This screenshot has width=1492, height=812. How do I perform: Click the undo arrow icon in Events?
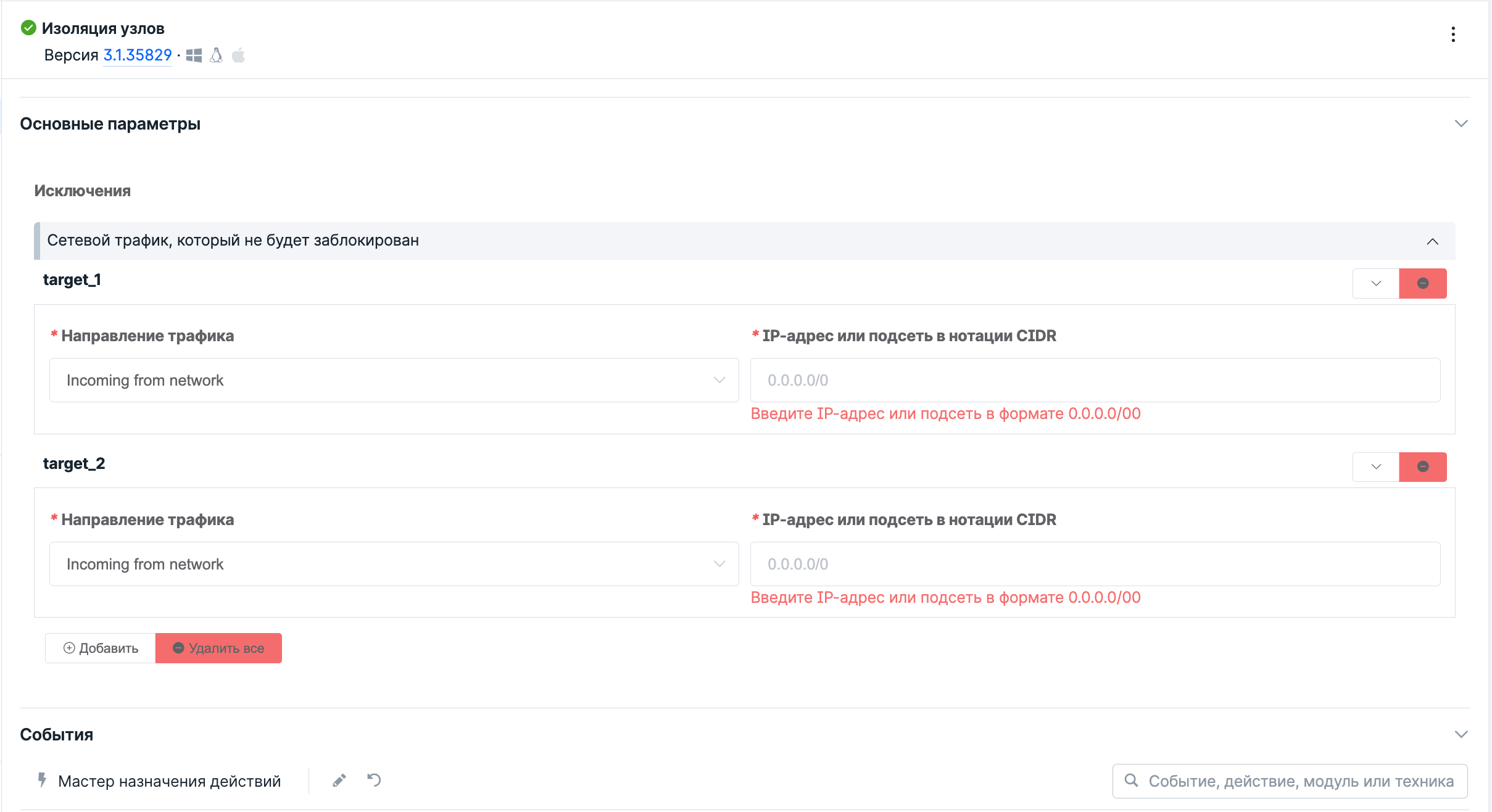(374, 781)
